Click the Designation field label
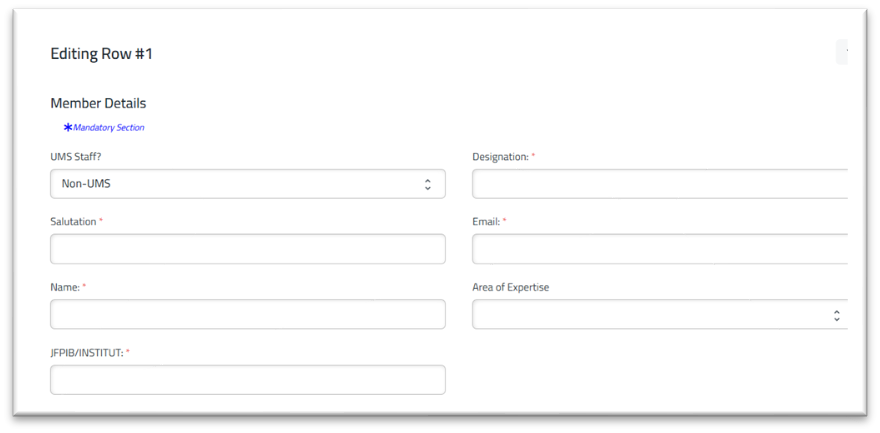 click(501, 157)
